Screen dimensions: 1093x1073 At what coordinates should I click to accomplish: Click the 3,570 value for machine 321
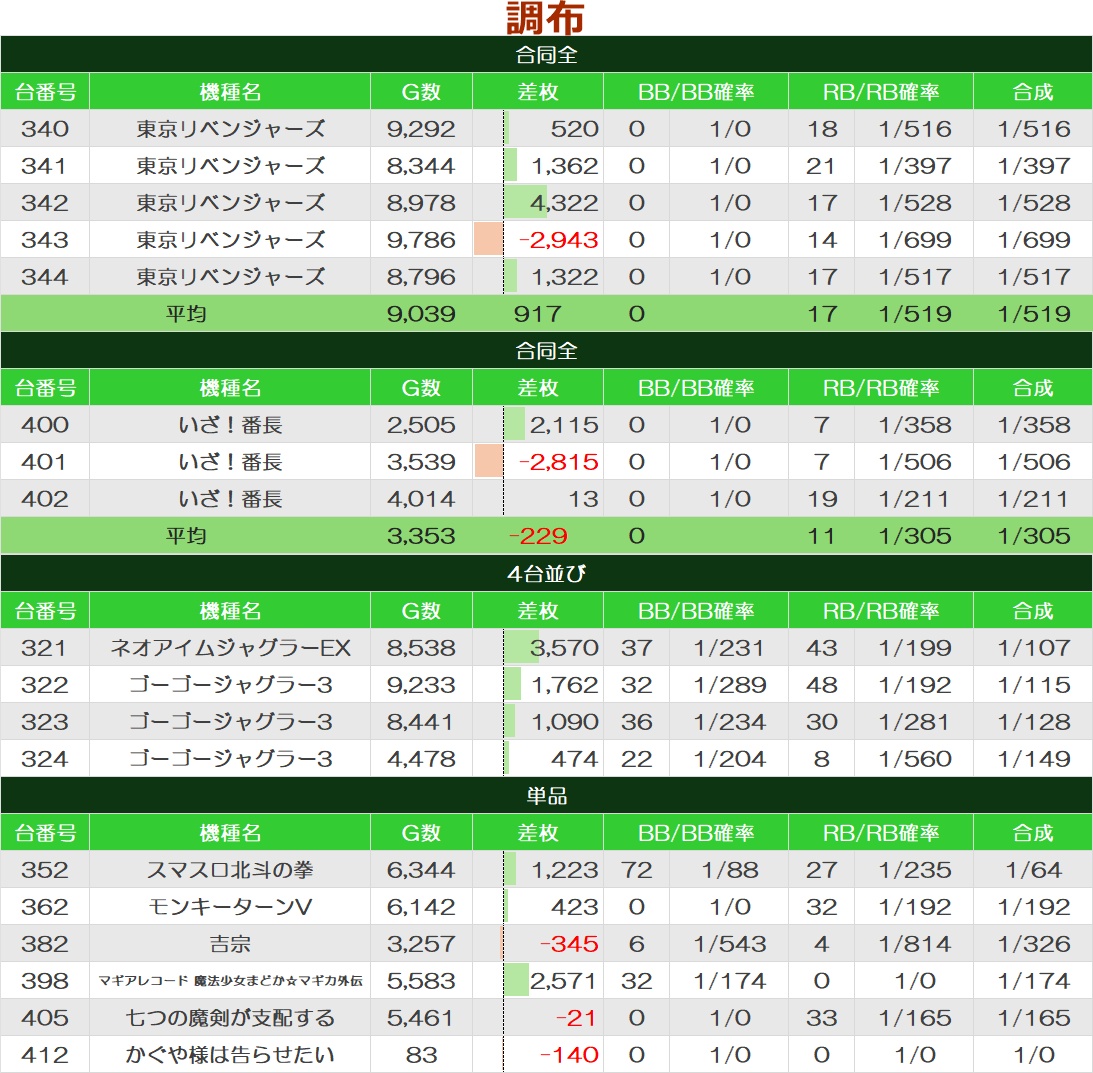pos(565,648)
